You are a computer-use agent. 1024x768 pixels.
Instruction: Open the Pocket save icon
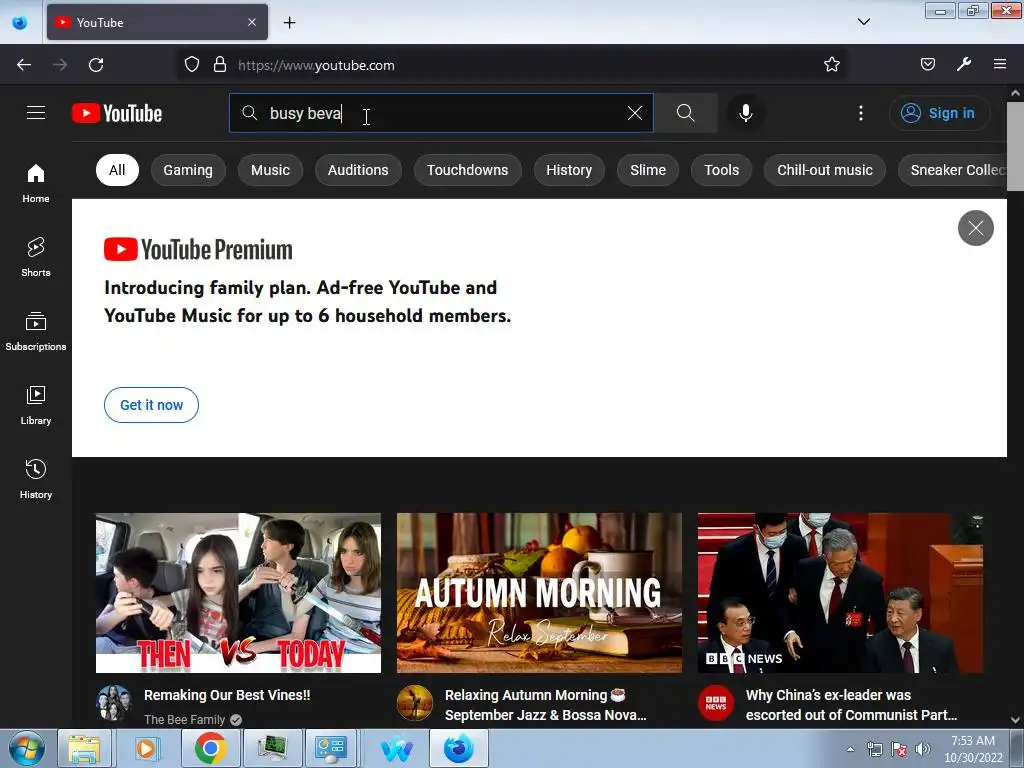(928, 65)
